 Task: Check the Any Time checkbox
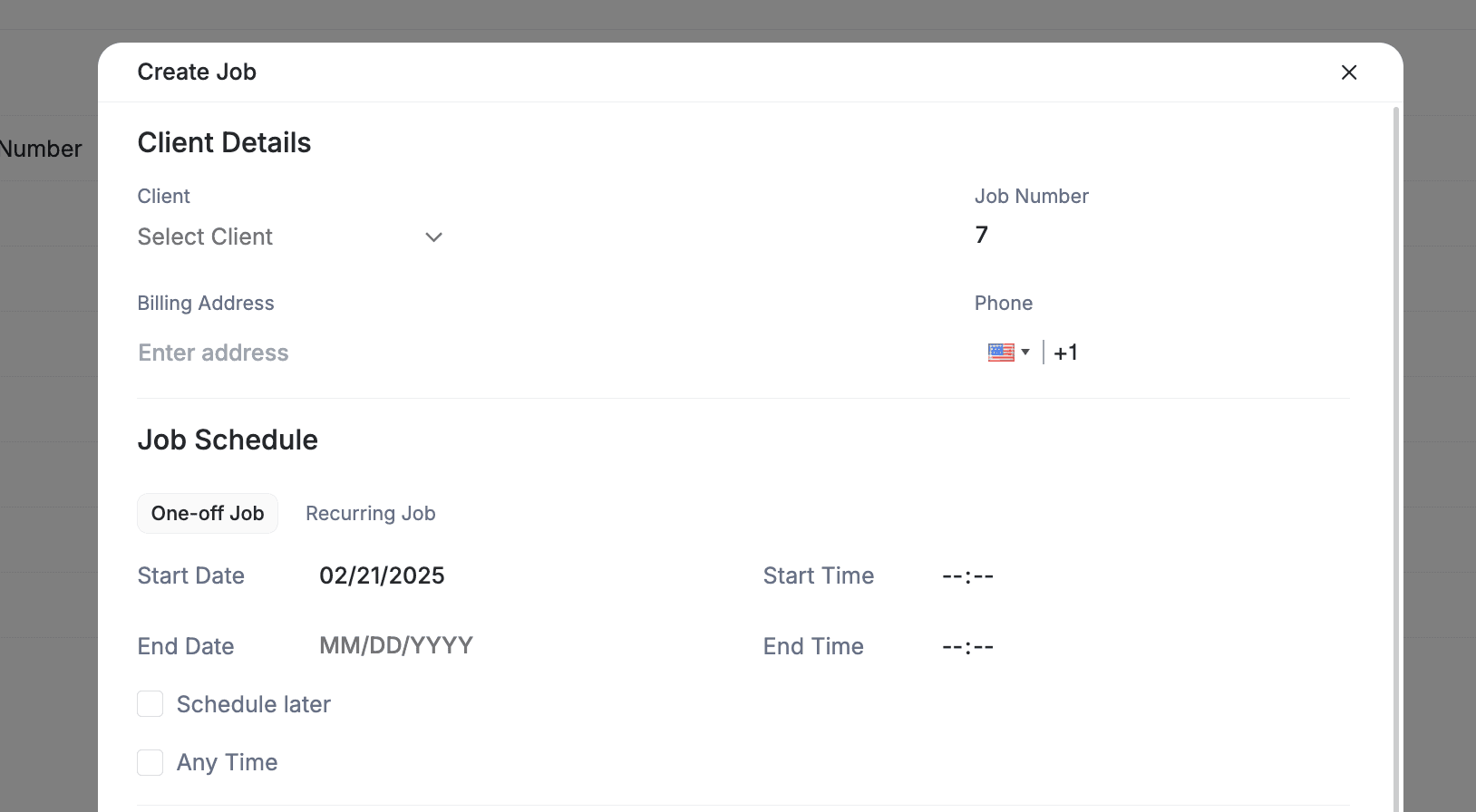[x=151, y=762]
